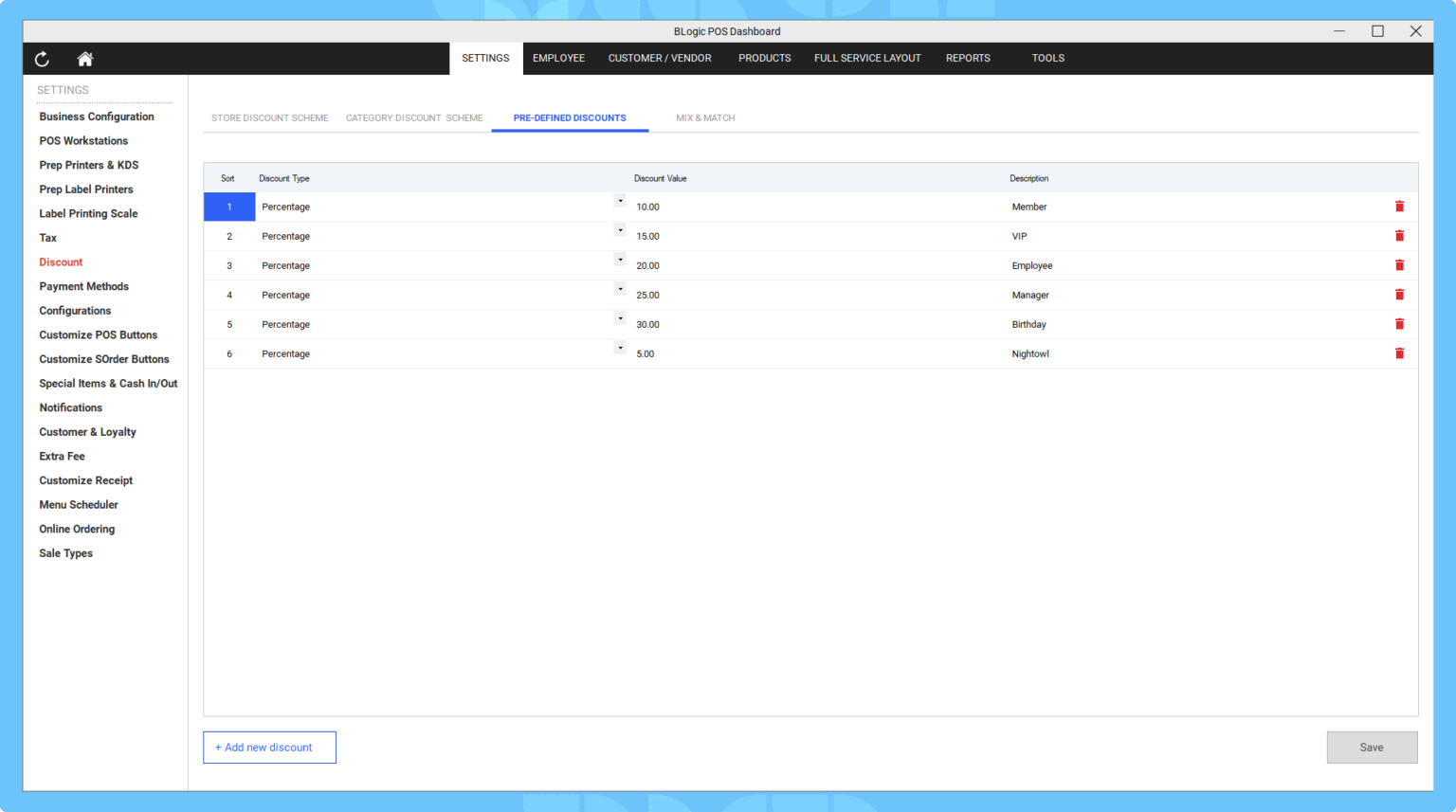1456x812 pixels.
Task: Go to Prep Printers & KDS
Action: pos(89,165)
